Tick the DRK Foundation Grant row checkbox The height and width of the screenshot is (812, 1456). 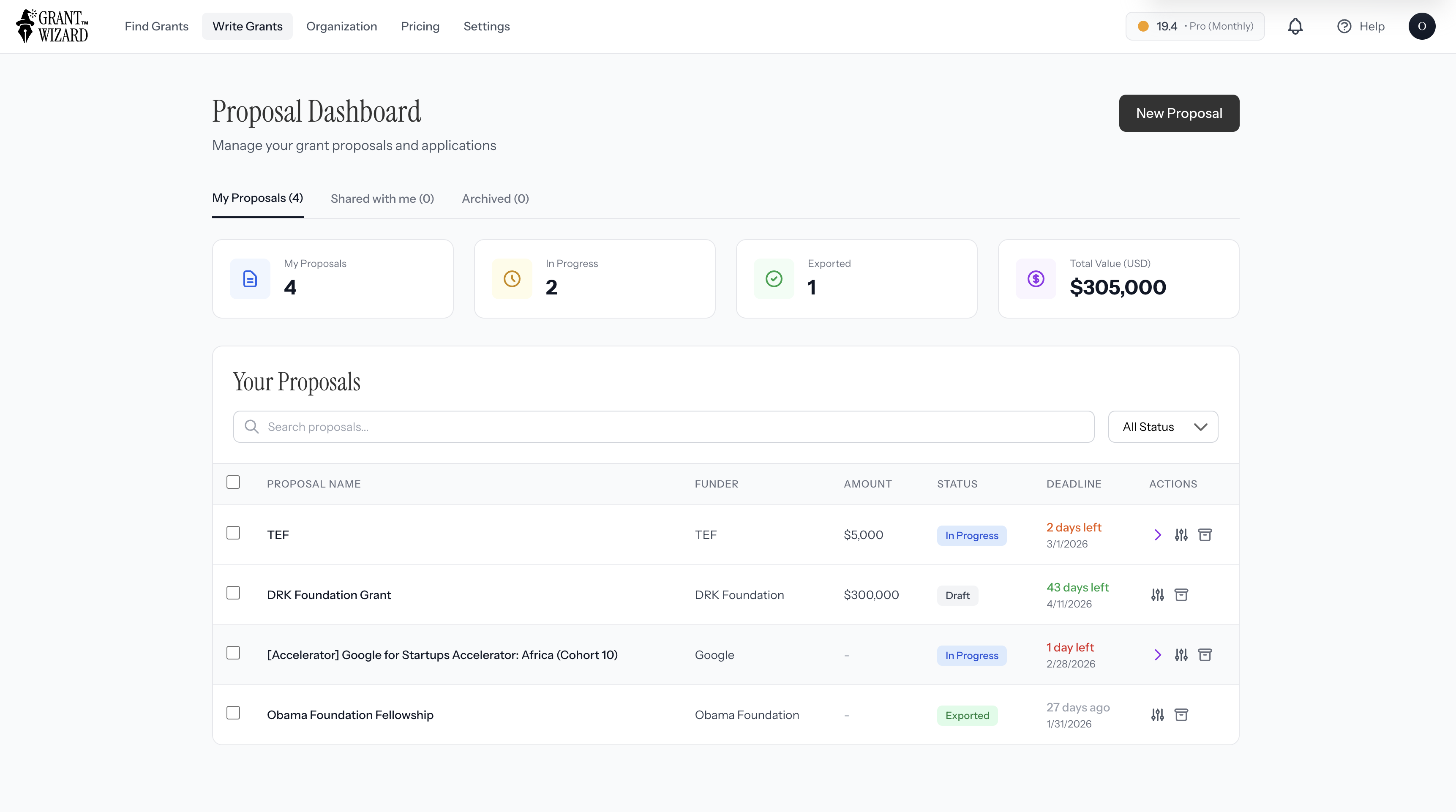(x=233, y=592)
